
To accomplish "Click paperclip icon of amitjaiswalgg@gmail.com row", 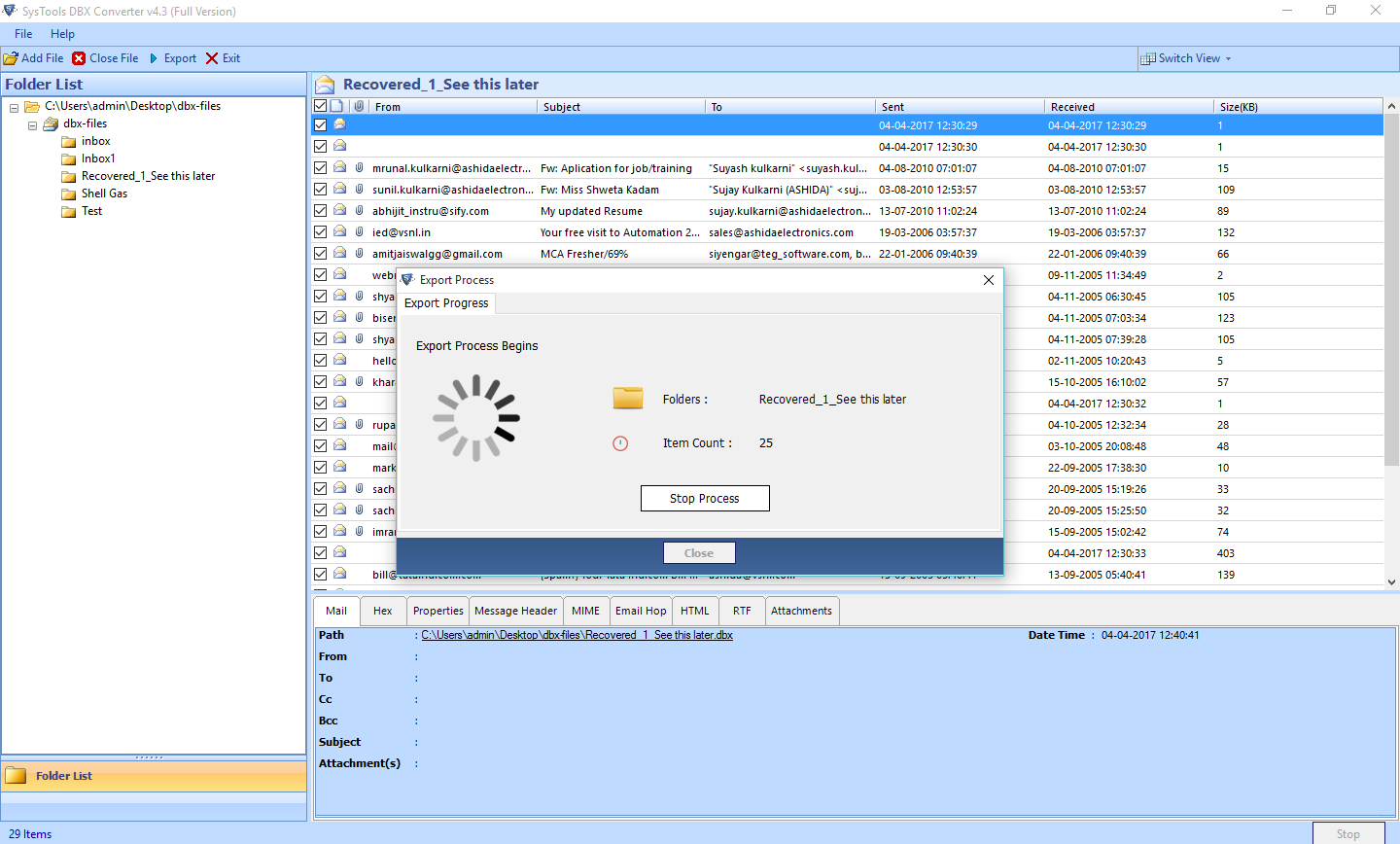I will point(359,253).
